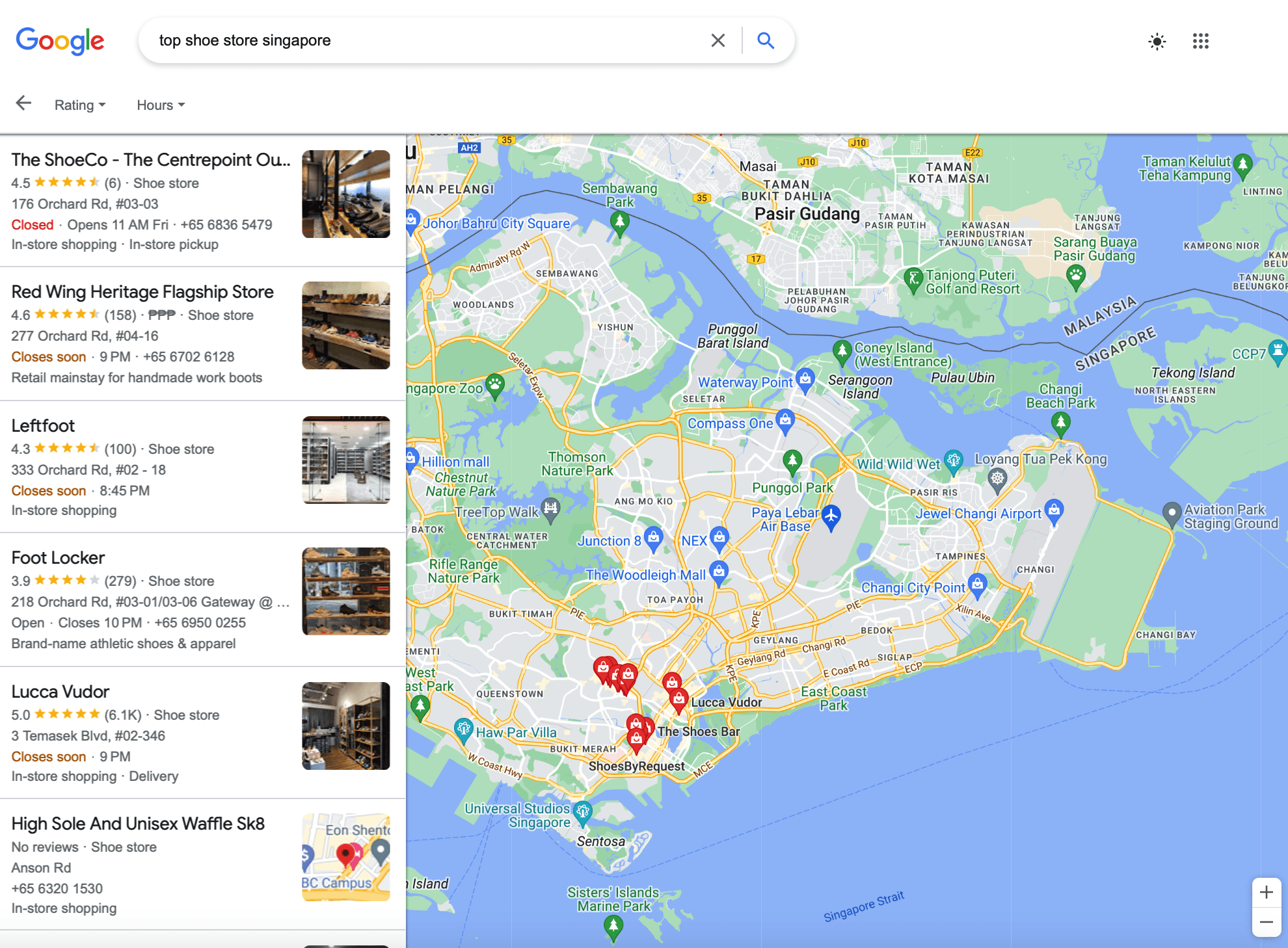
Task: Open the Leftfoot store listing
Action: coord(43,426)
